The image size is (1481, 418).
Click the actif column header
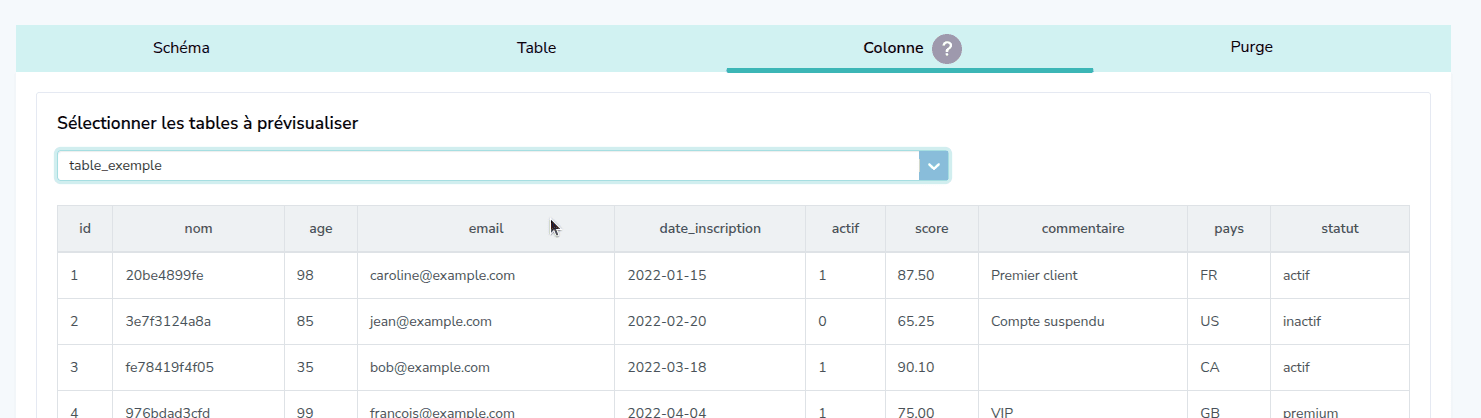click(845, 229)
